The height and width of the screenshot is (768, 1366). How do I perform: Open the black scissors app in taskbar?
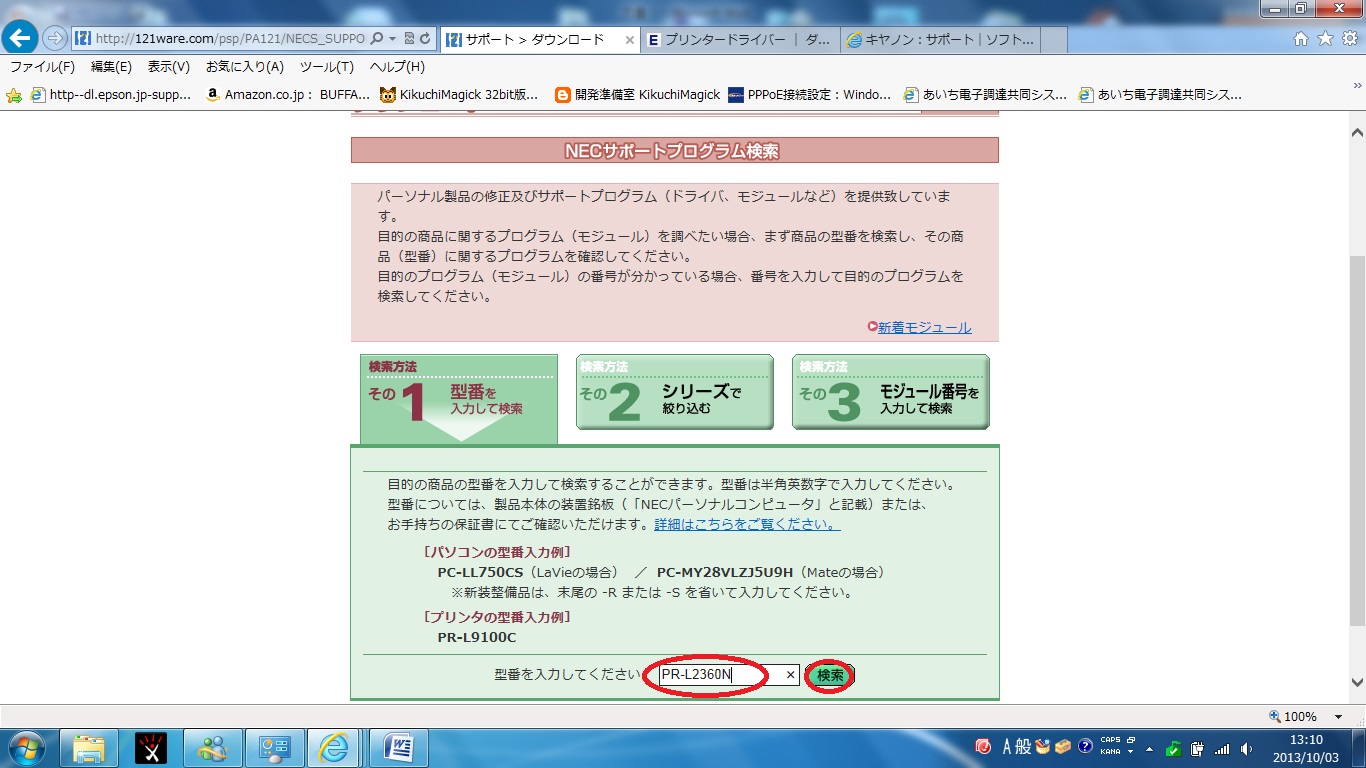pyautogui.click(x=151, y=748)
